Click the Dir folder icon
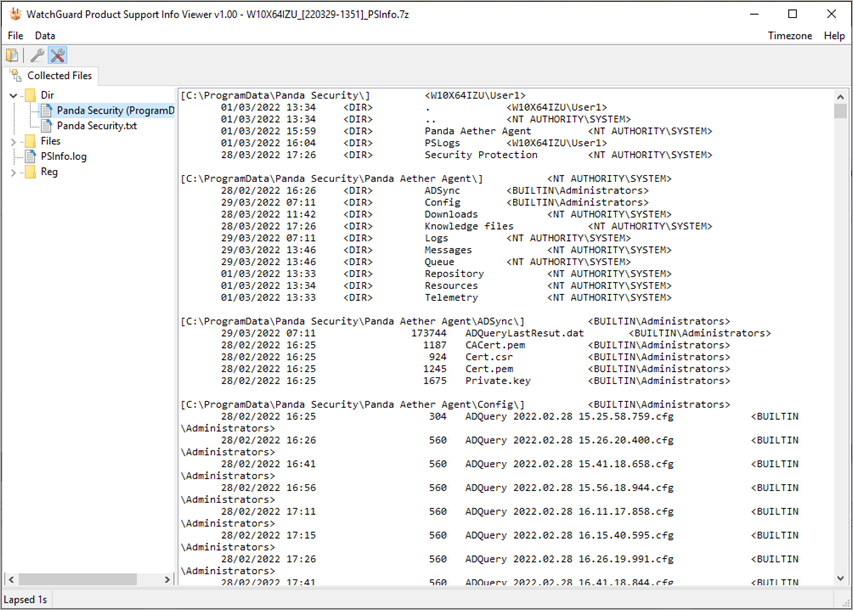This screenshot has width=853, height=610. tap(30, 95)
